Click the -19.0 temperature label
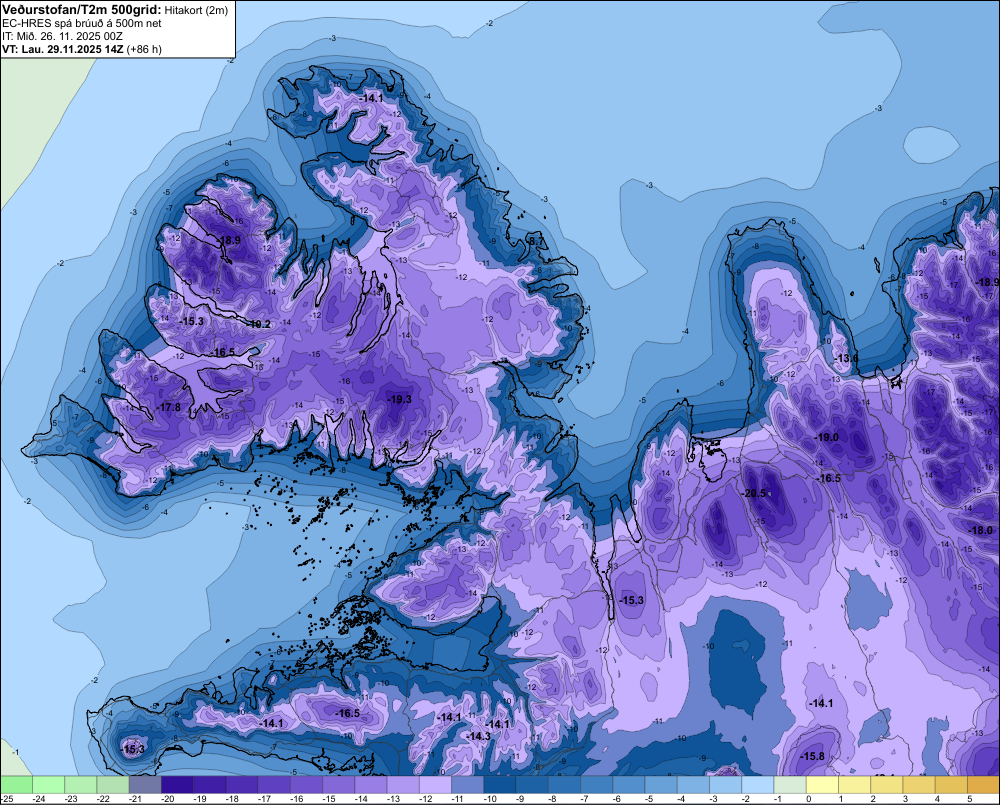1000x805 pixels. click(x=827, y=438)
